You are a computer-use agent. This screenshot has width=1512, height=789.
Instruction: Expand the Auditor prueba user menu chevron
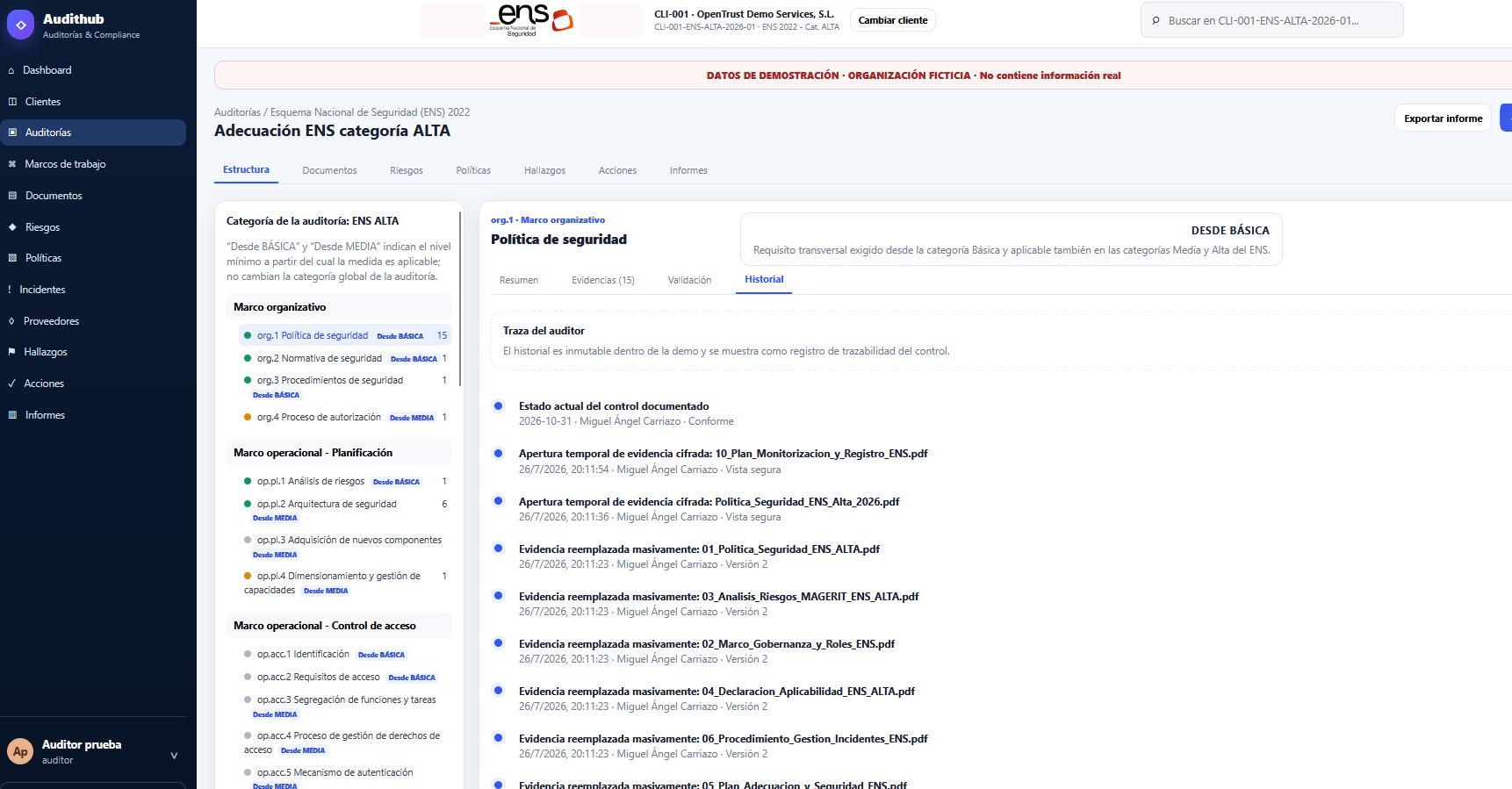(x=174, y=755)
